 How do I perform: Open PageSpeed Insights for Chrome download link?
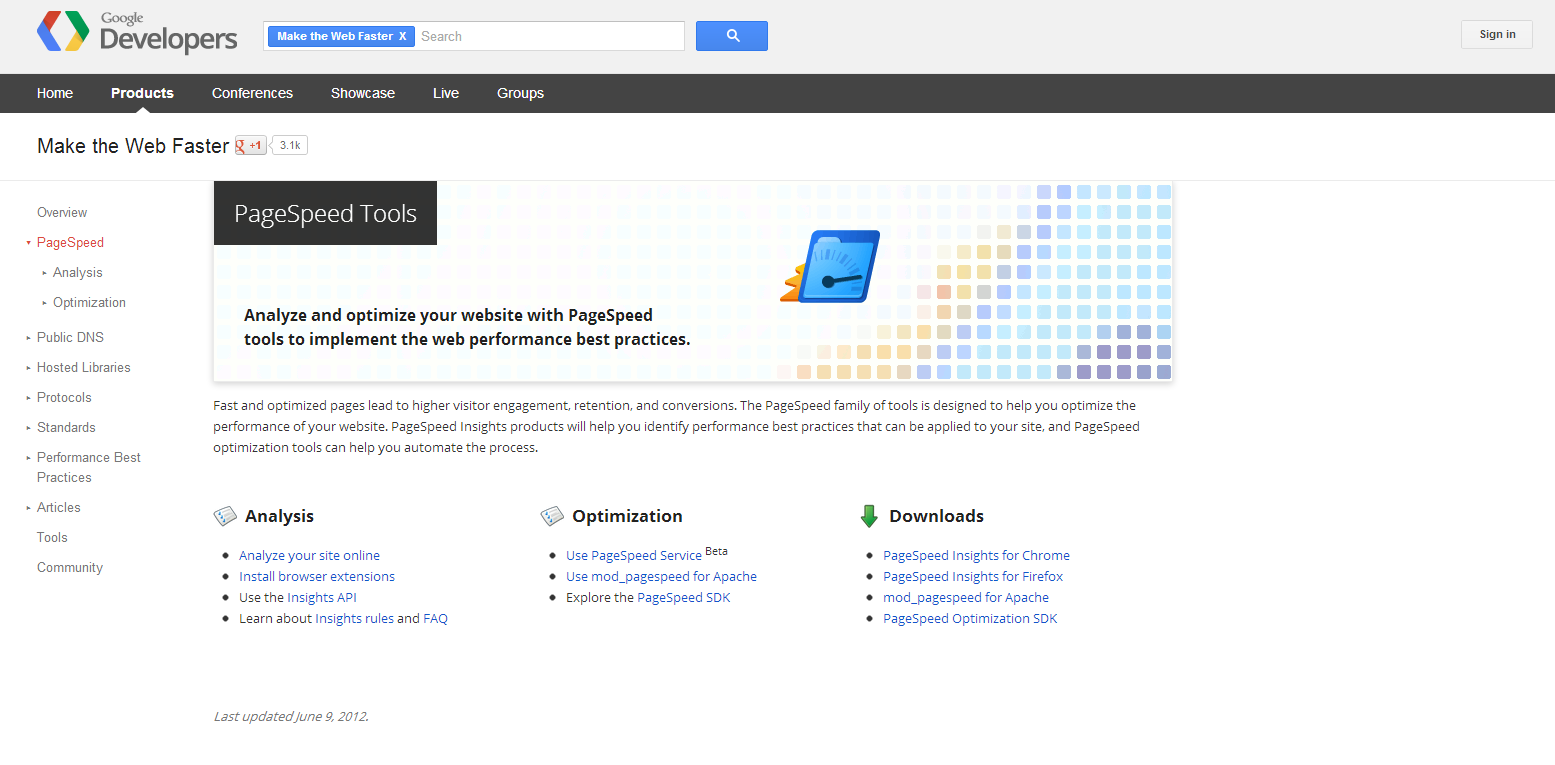click(x=976, y=555)
